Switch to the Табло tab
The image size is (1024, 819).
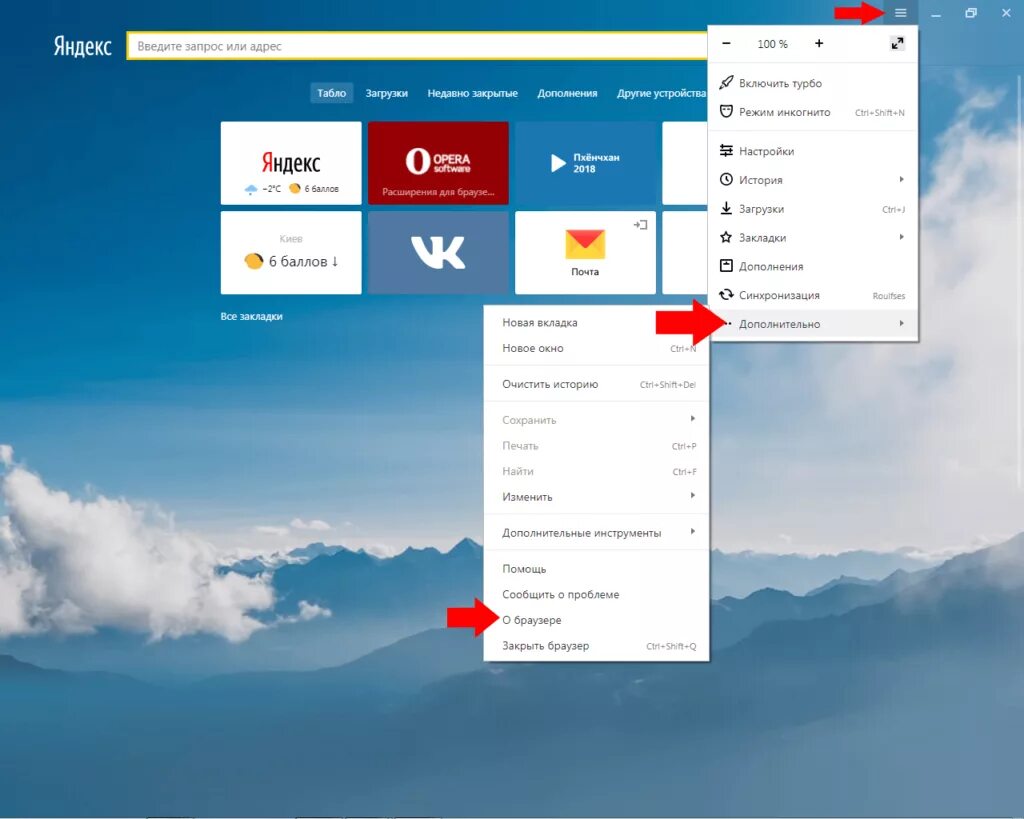pyautogui.click(x=331, y=93)
